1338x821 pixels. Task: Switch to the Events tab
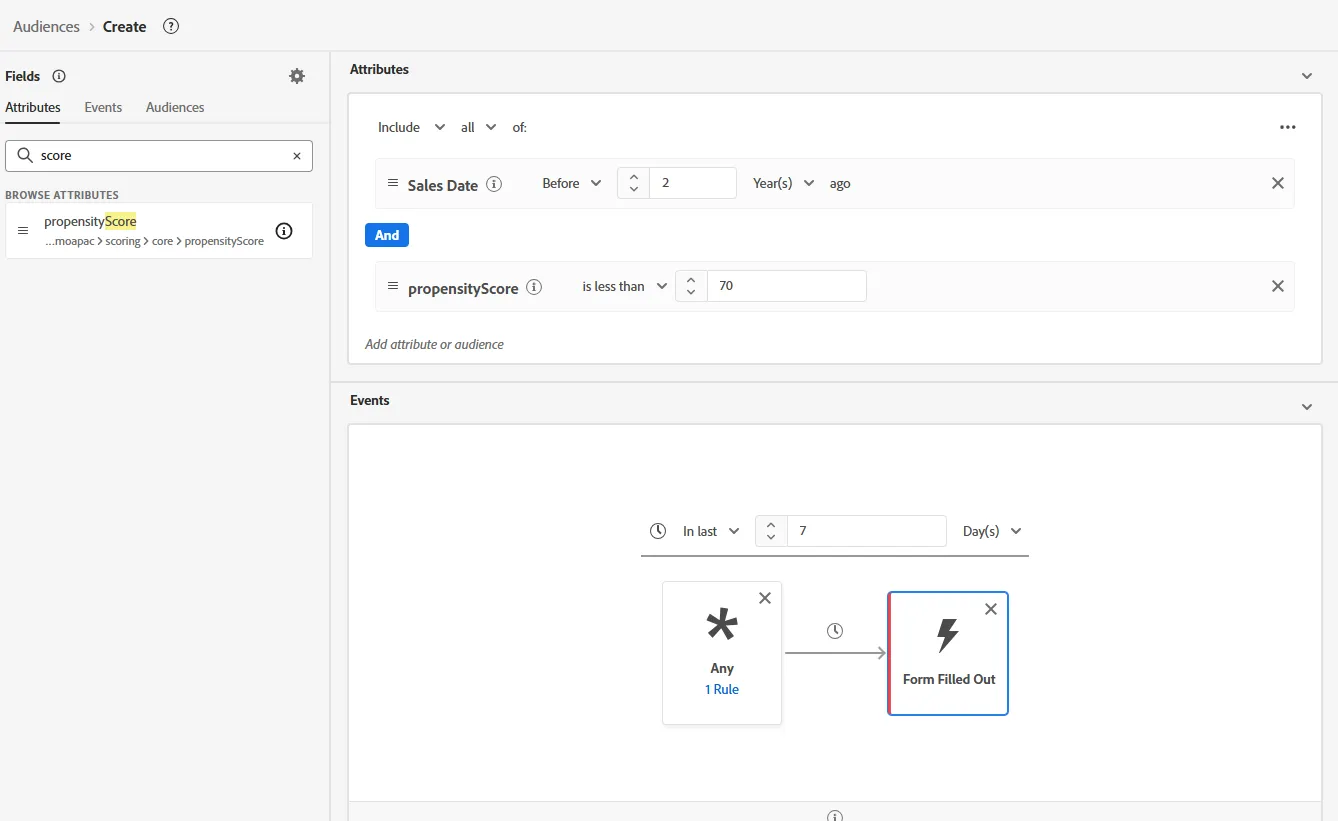[x=103, y=107]
